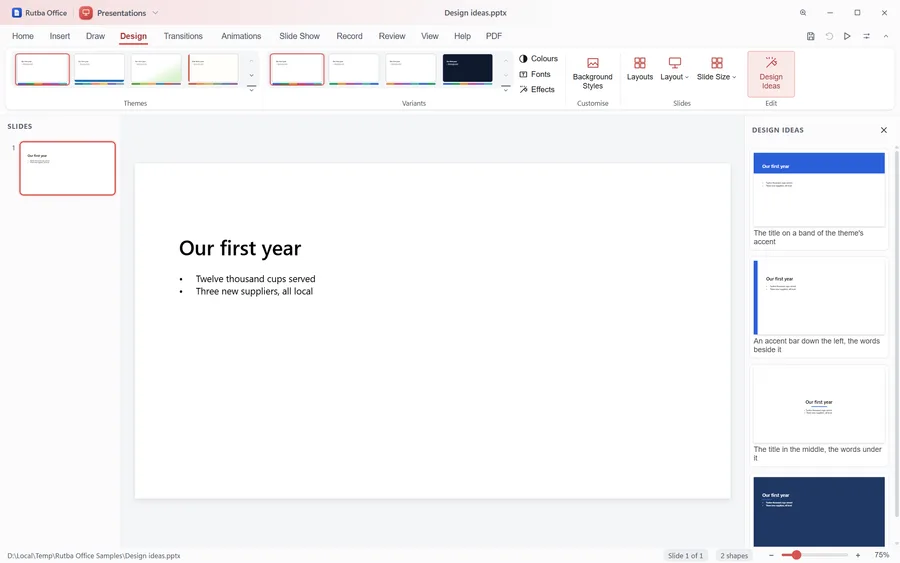
Task: Click the 'Our first year' slide title
Action: pos(240,249)
